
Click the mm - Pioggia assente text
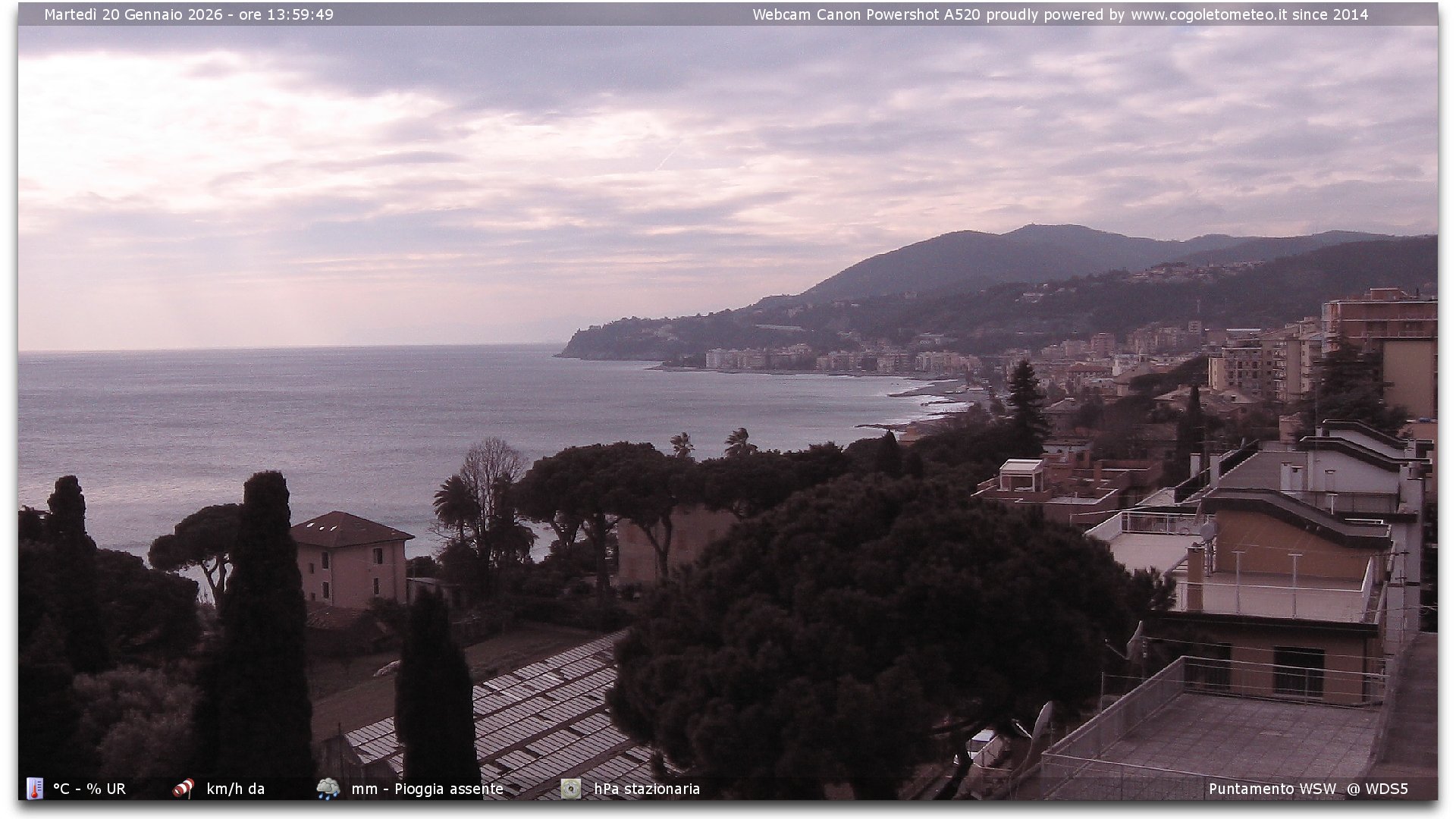coord(427,789)
